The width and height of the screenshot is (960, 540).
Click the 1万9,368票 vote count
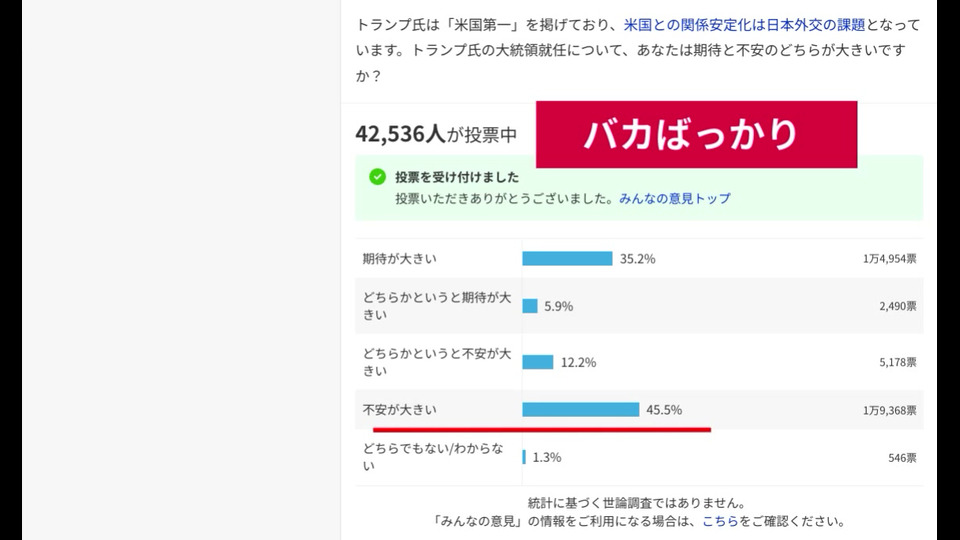click(890, 410)
